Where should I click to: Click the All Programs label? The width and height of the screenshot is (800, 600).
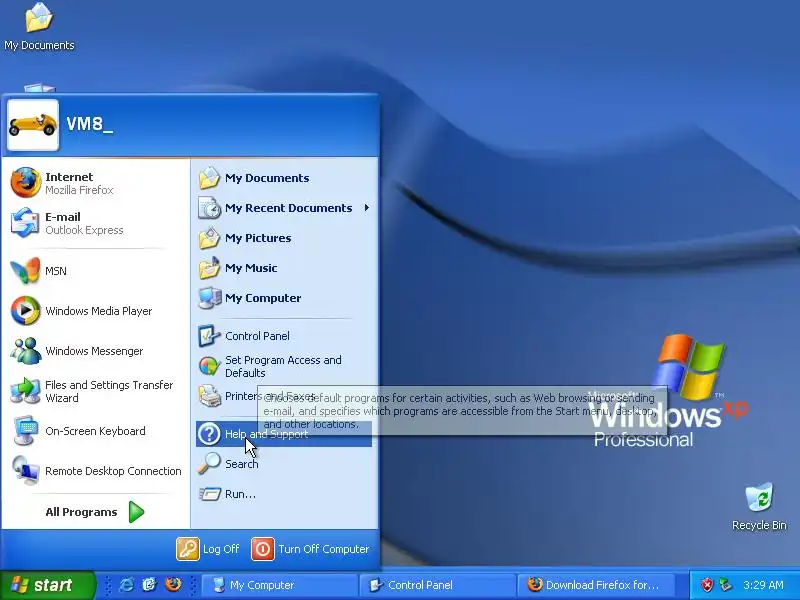coord(81,512)
